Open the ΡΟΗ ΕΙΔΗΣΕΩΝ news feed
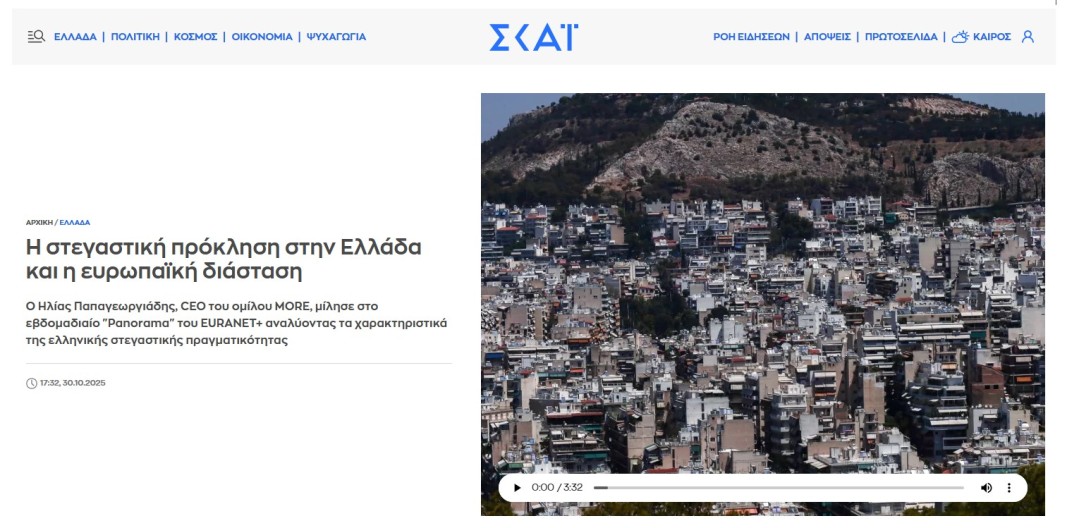The width and height of the screenshot is (1067, 528). pyautogui.click(x=751, y=37)
